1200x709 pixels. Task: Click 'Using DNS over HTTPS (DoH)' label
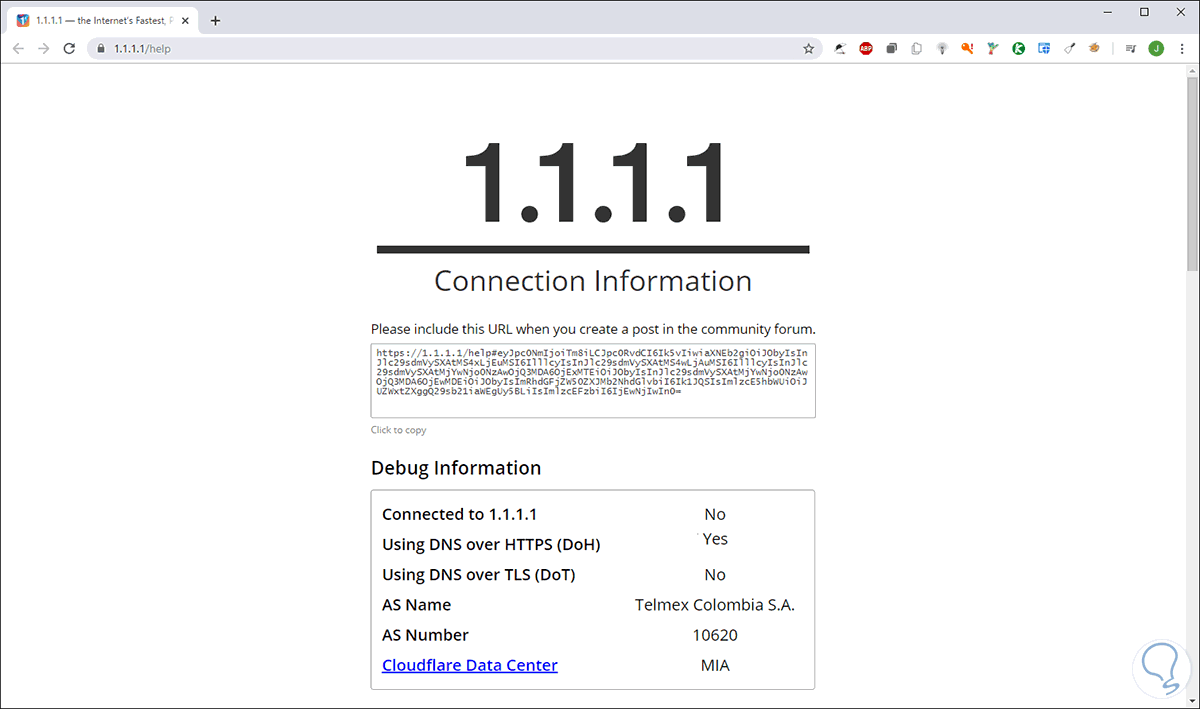492,545
